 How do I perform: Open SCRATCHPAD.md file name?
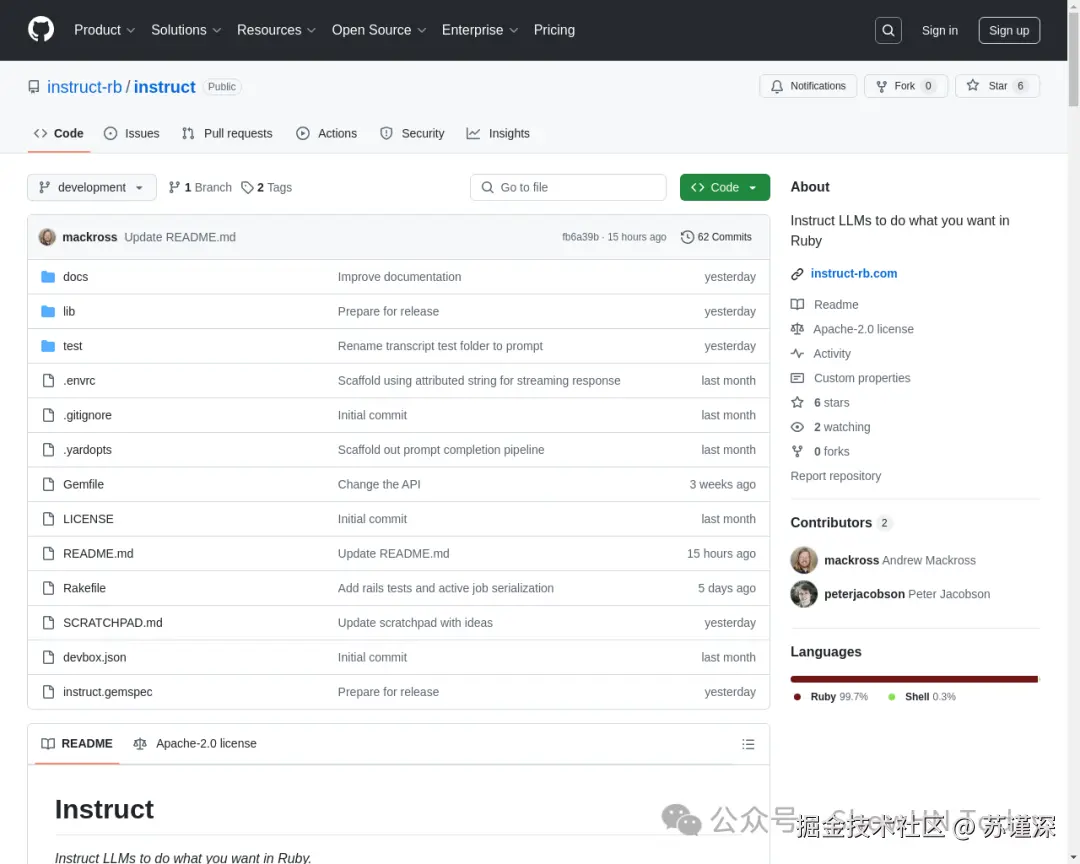[x=113, y=622]
